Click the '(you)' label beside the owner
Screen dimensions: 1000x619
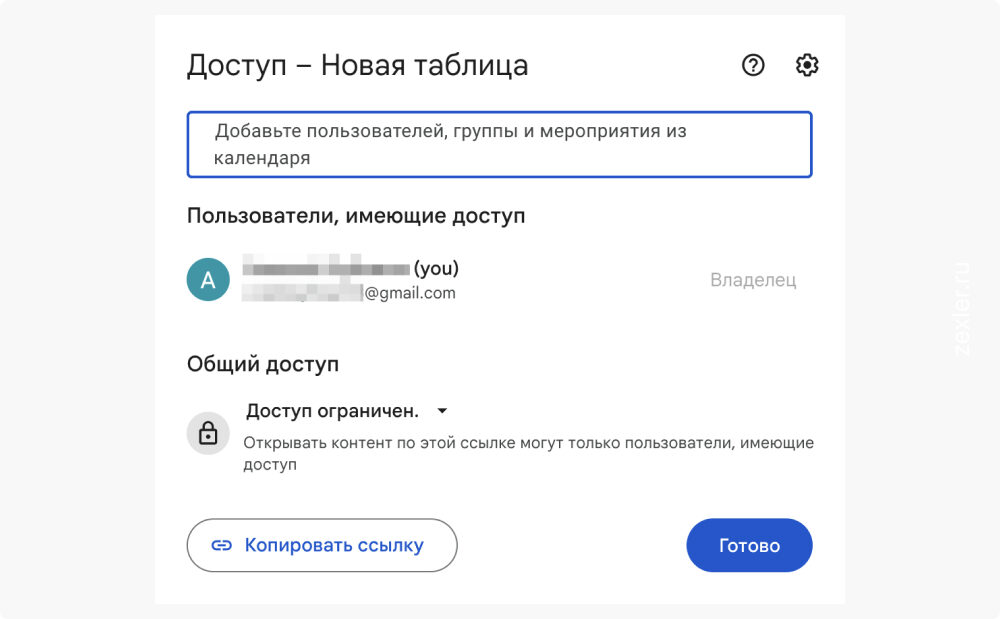436,269
